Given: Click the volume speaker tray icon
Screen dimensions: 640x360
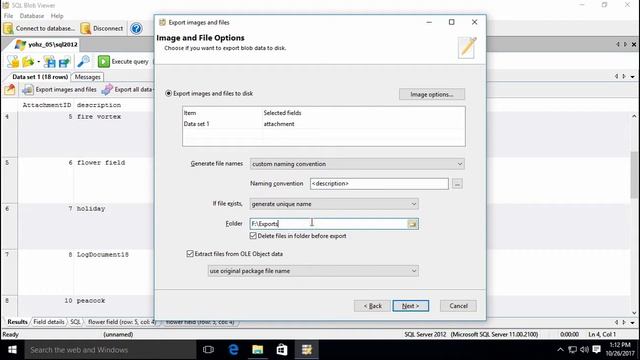Looking at the screenshot, I should click(x=584, y=350).
